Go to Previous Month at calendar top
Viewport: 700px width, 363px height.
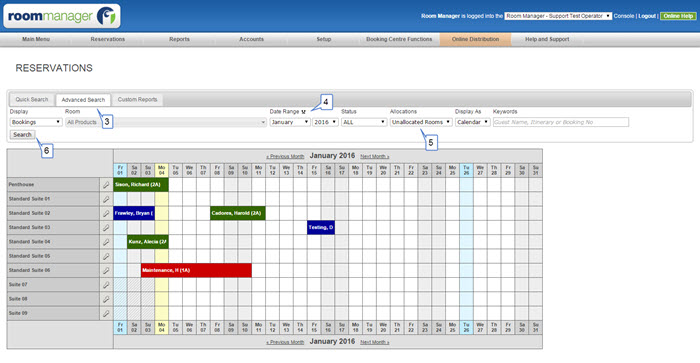(285, 156)
